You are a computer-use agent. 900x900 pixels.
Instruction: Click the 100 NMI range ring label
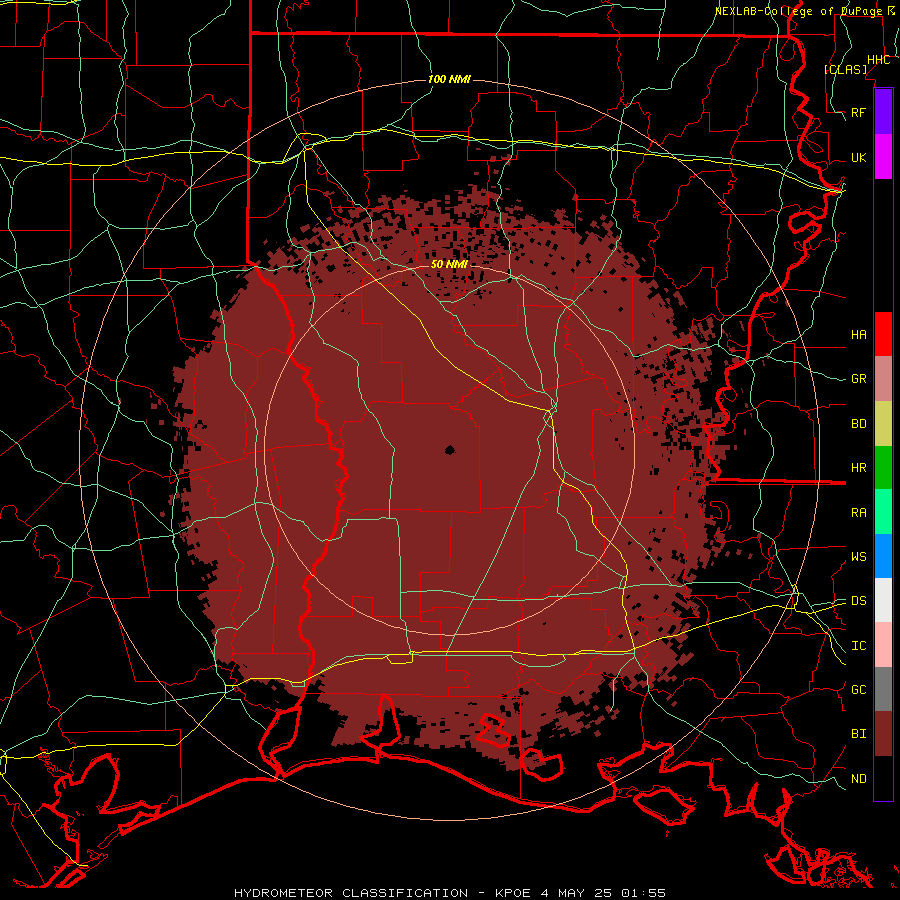(449, 79)
